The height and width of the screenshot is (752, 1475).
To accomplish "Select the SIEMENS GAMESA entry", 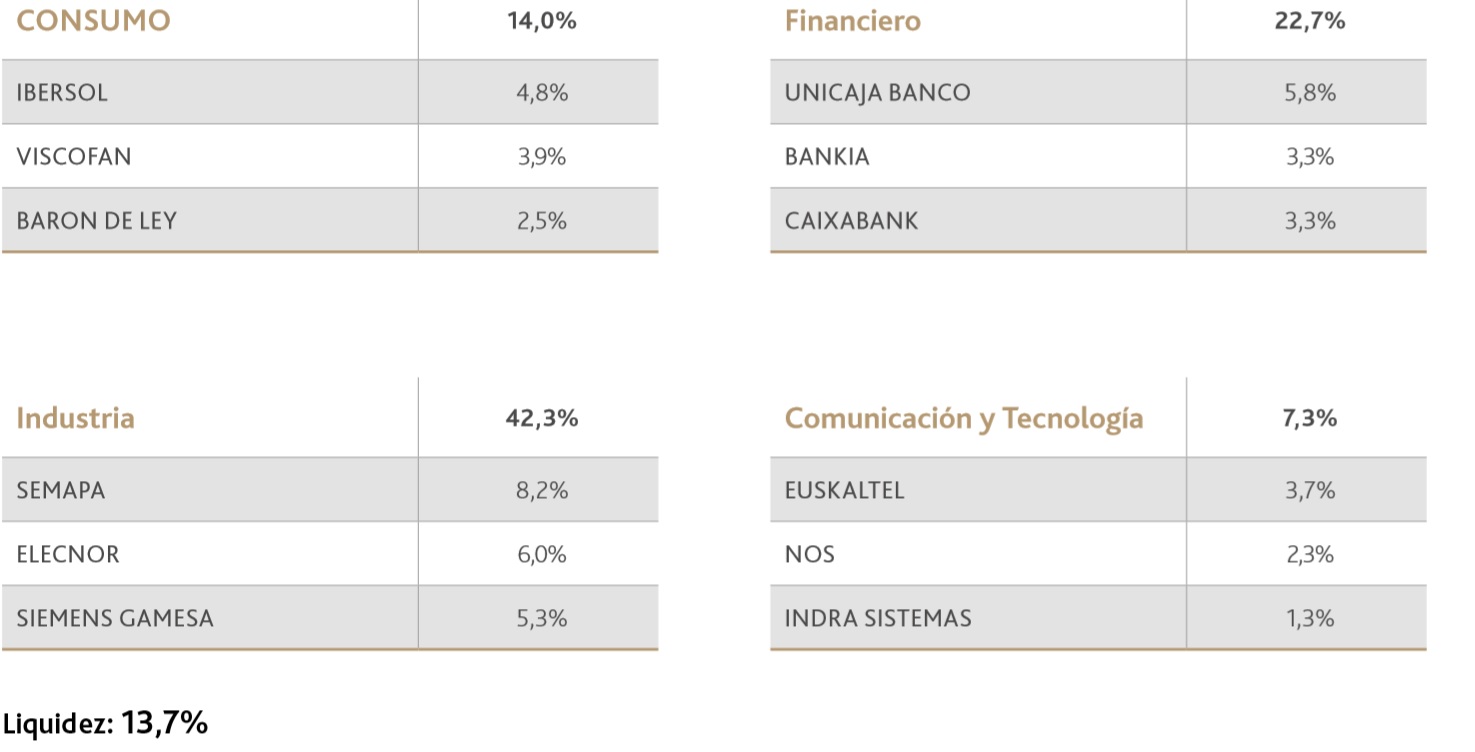I will pos(115,619).
